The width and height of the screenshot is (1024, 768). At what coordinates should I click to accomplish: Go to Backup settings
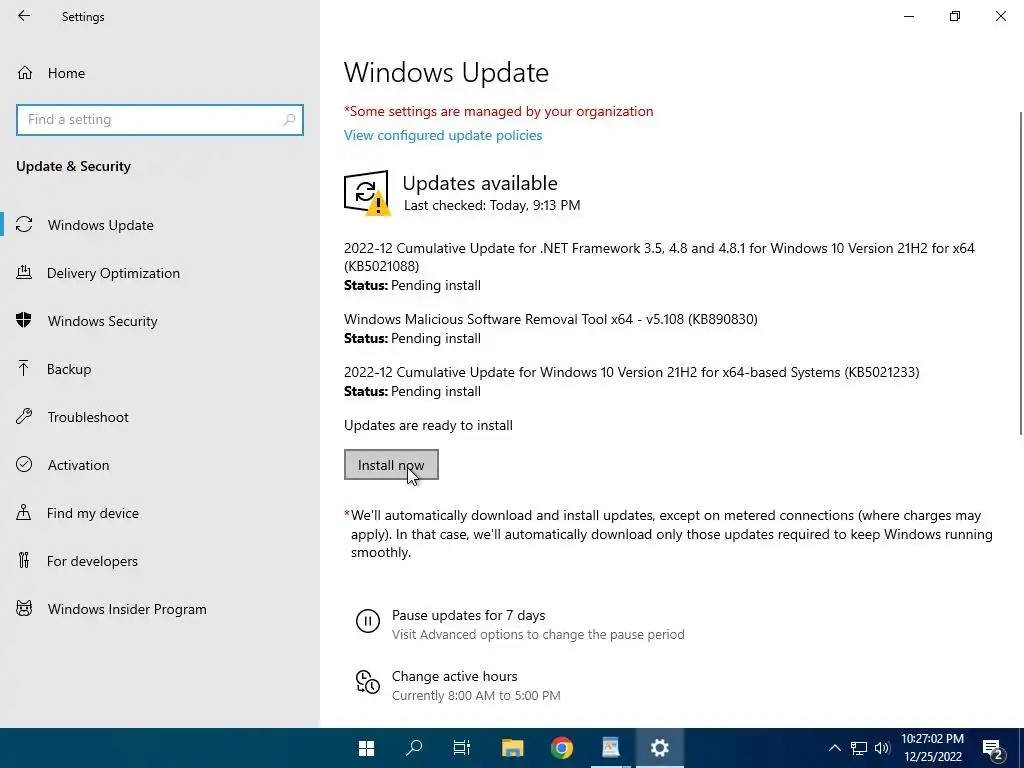pyautogui.click(x=160, y=369)
